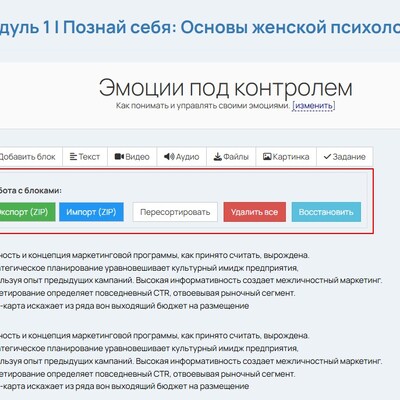
Task: Select the Картинка block tab
Action: click(286, 156)
